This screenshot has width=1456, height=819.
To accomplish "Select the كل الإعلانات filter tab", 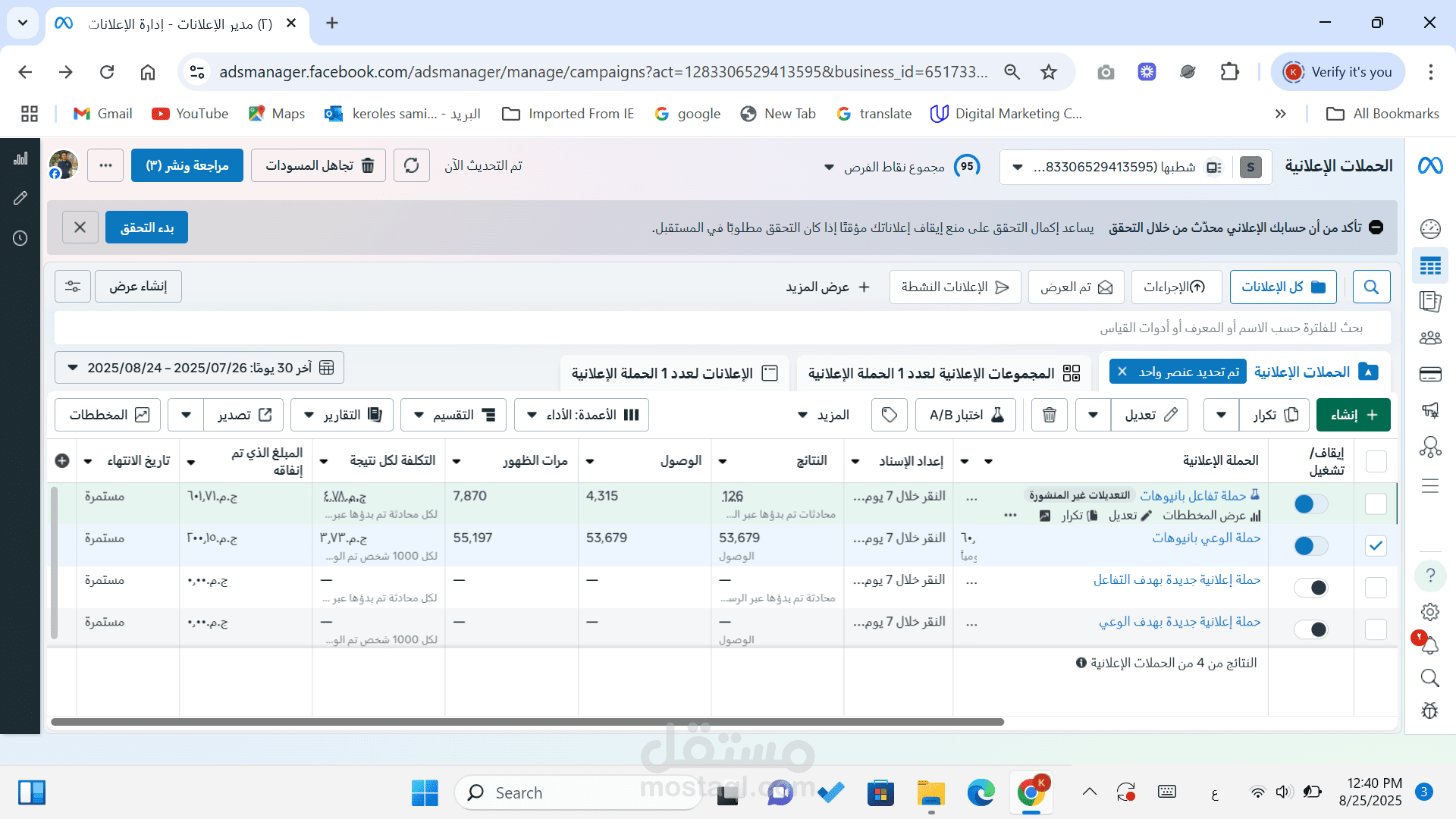I will click(1283, 287).
